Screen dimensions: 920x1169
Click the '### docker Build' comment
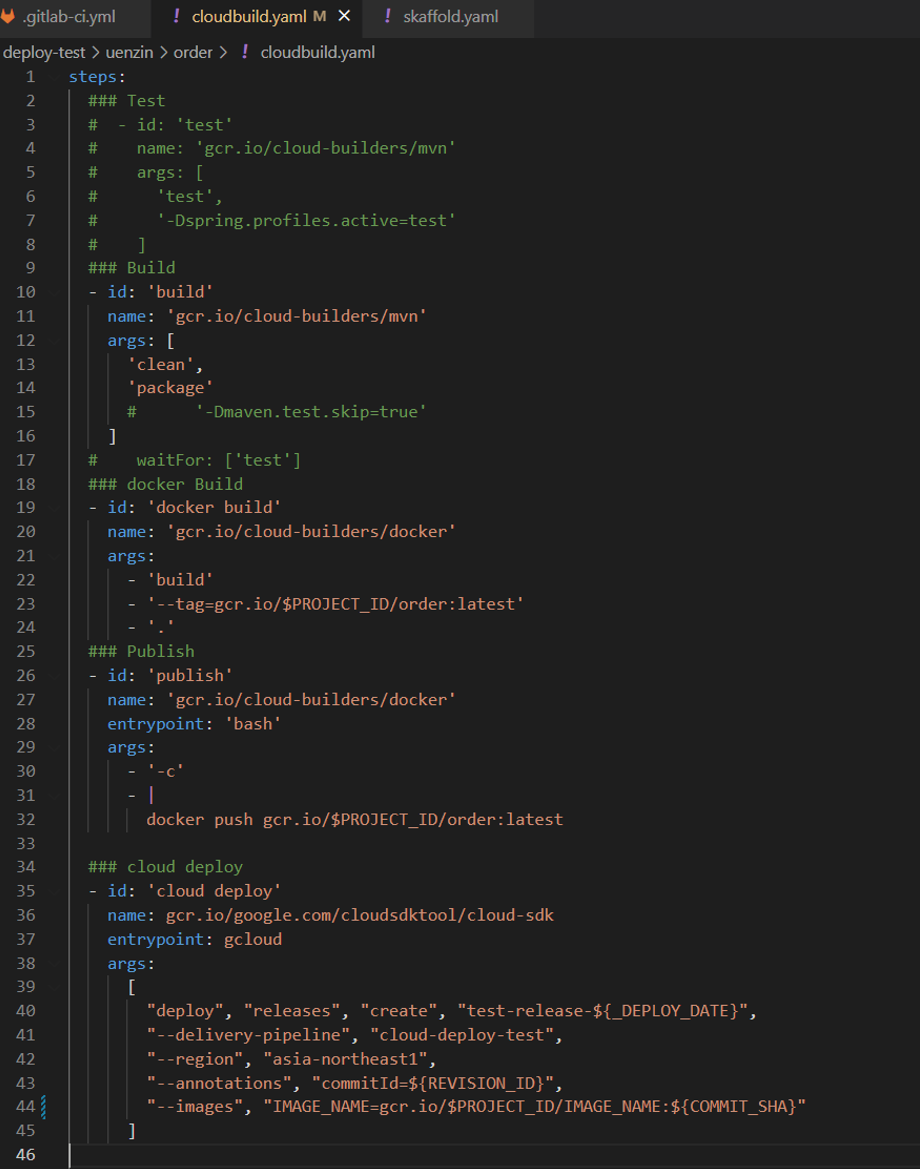(x=166, y=484)
